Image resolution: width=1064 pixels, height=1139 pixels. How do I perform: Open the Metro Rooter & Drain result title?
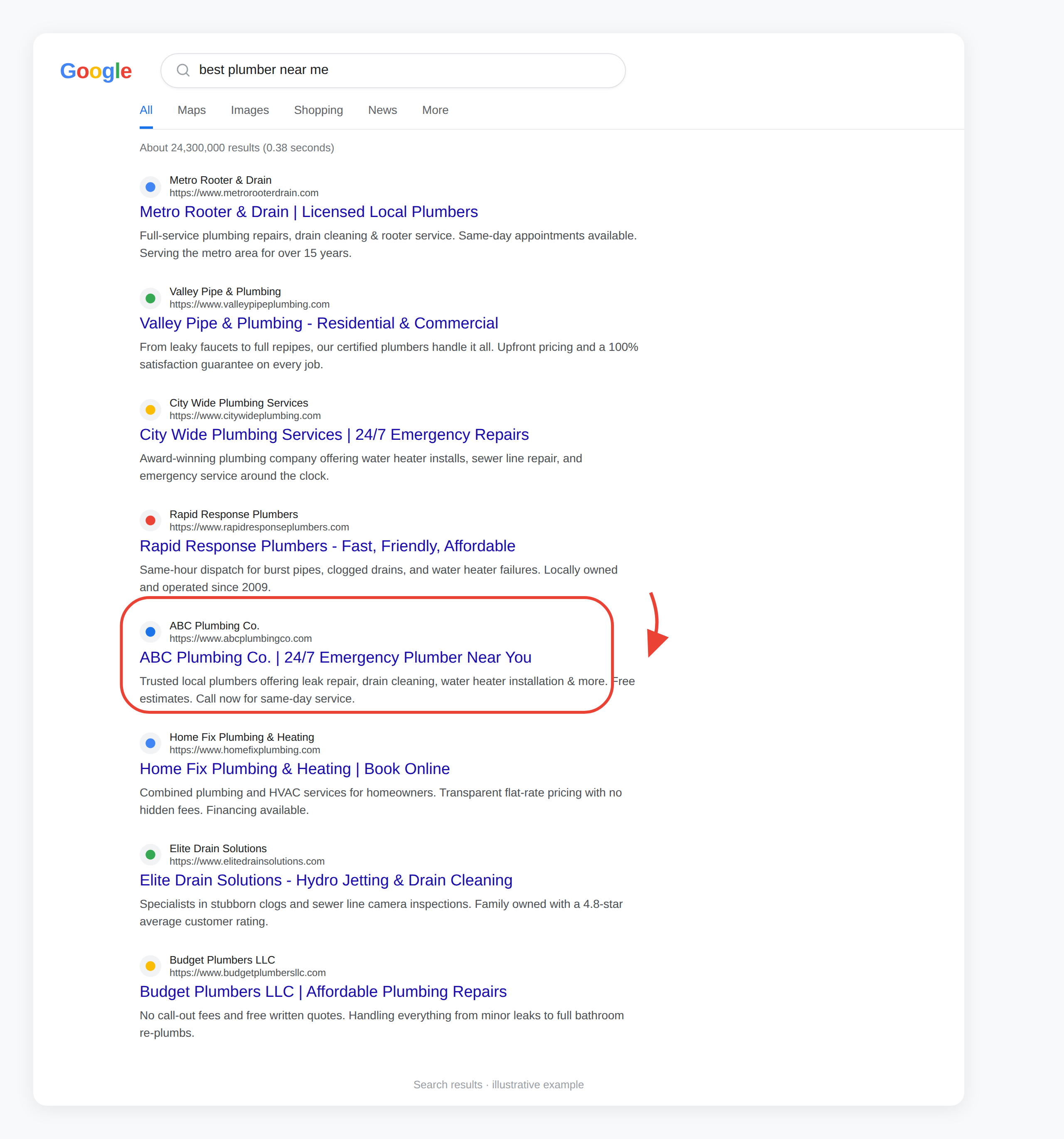[309, 212]
